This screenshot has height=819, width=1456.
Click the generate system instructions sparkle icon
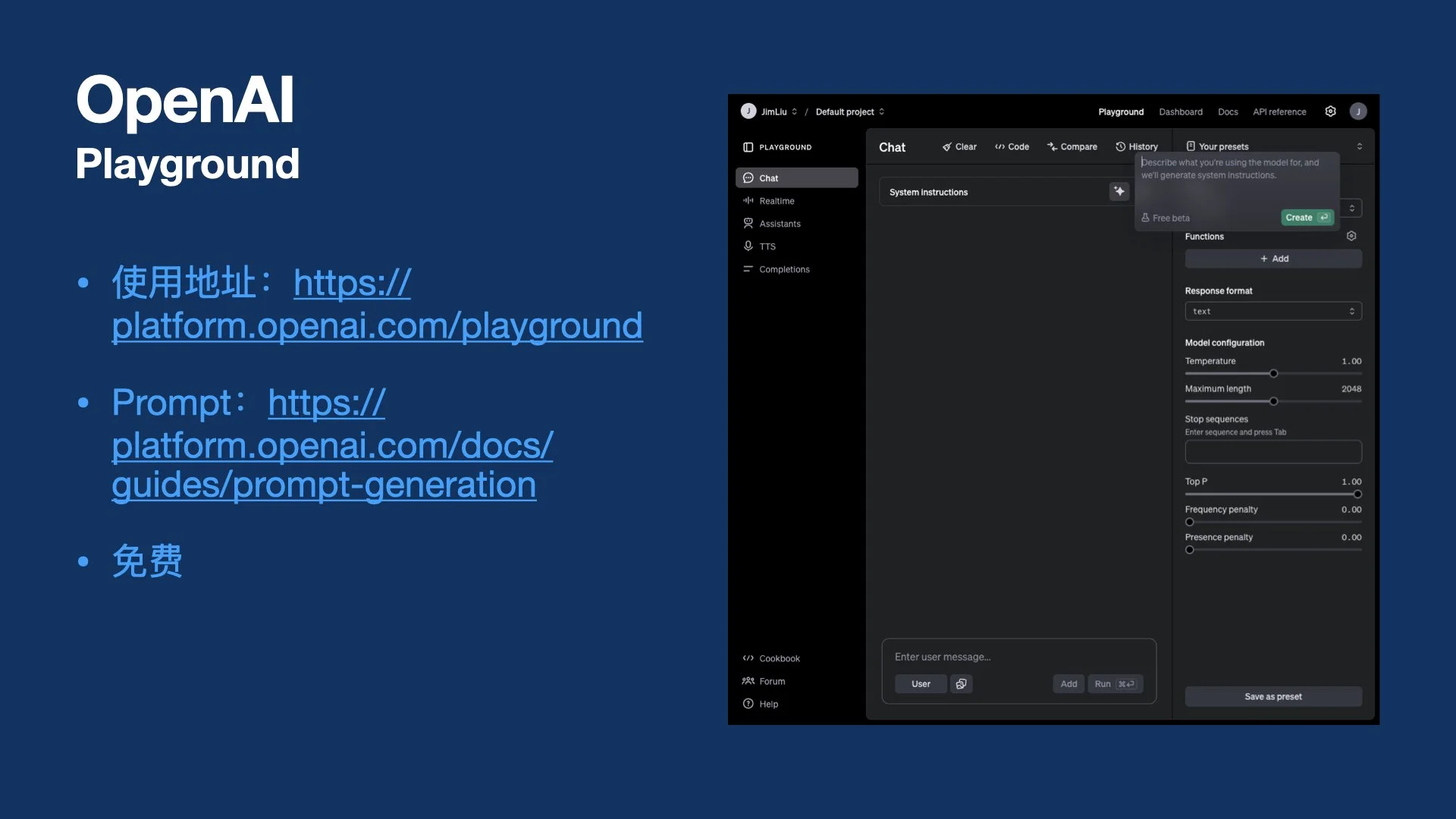[x=1119, y=192]
